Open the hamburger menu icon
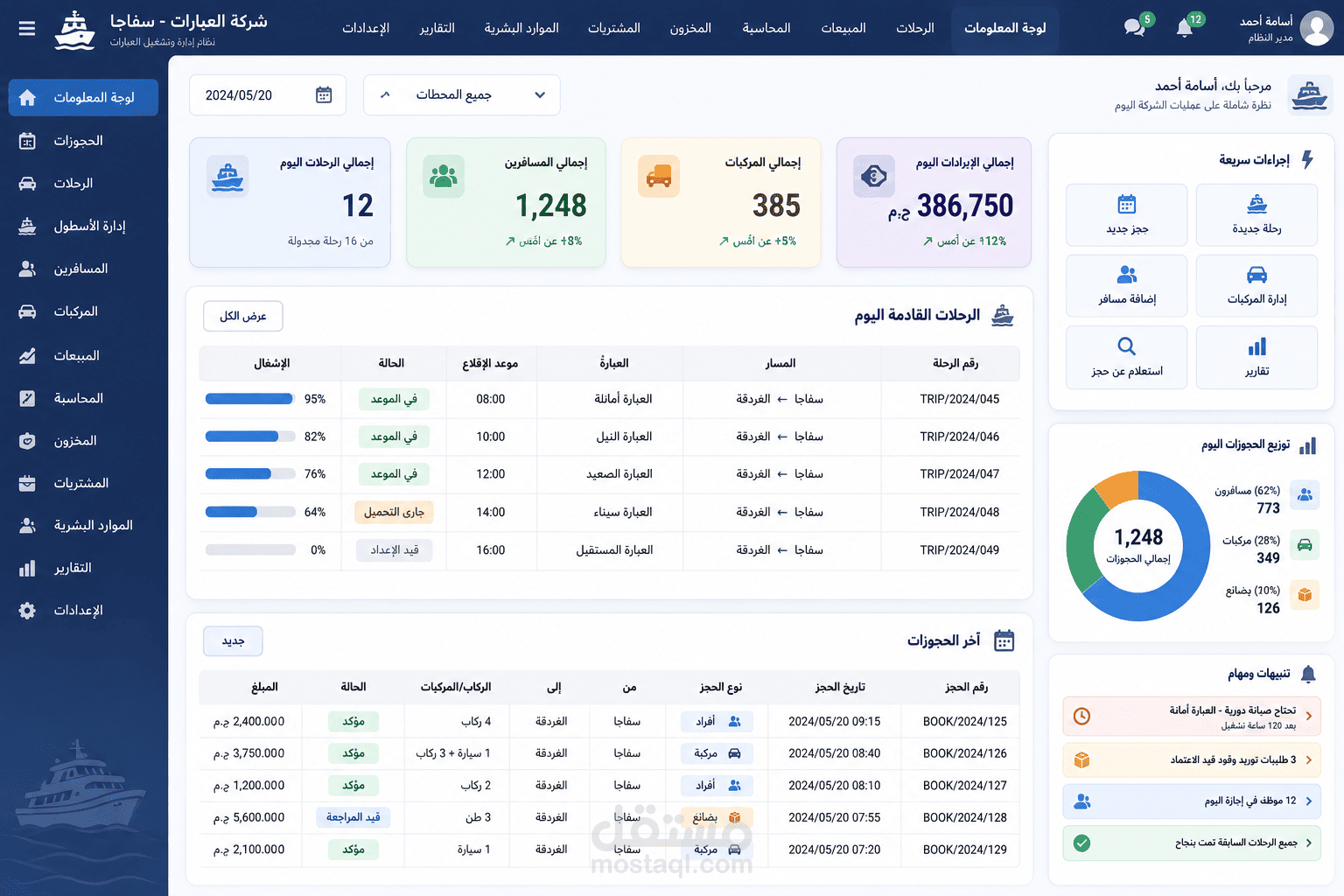 [x=27, y=28]
